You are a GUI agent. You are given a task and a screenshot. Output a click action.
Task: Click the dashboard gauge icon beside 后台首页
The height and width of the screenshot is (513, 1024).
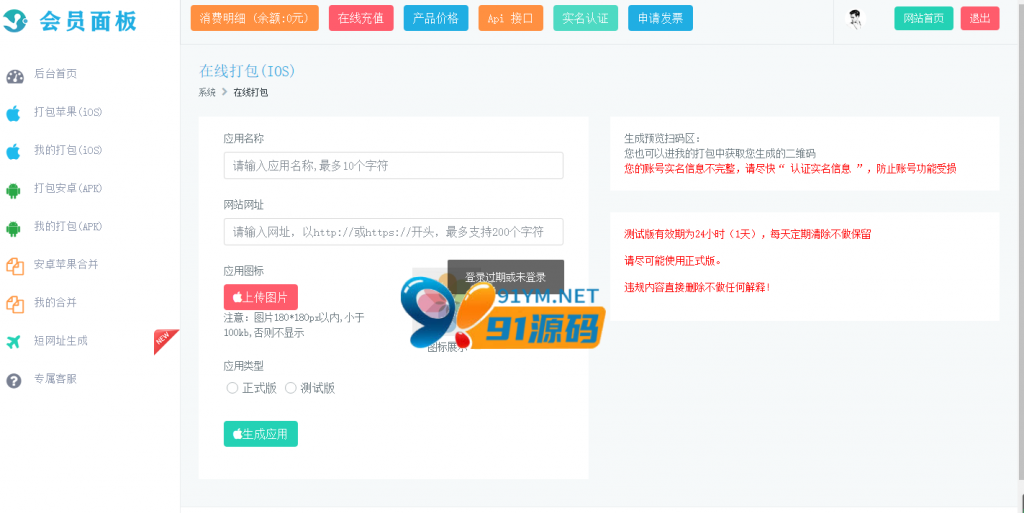pos(14,76)
